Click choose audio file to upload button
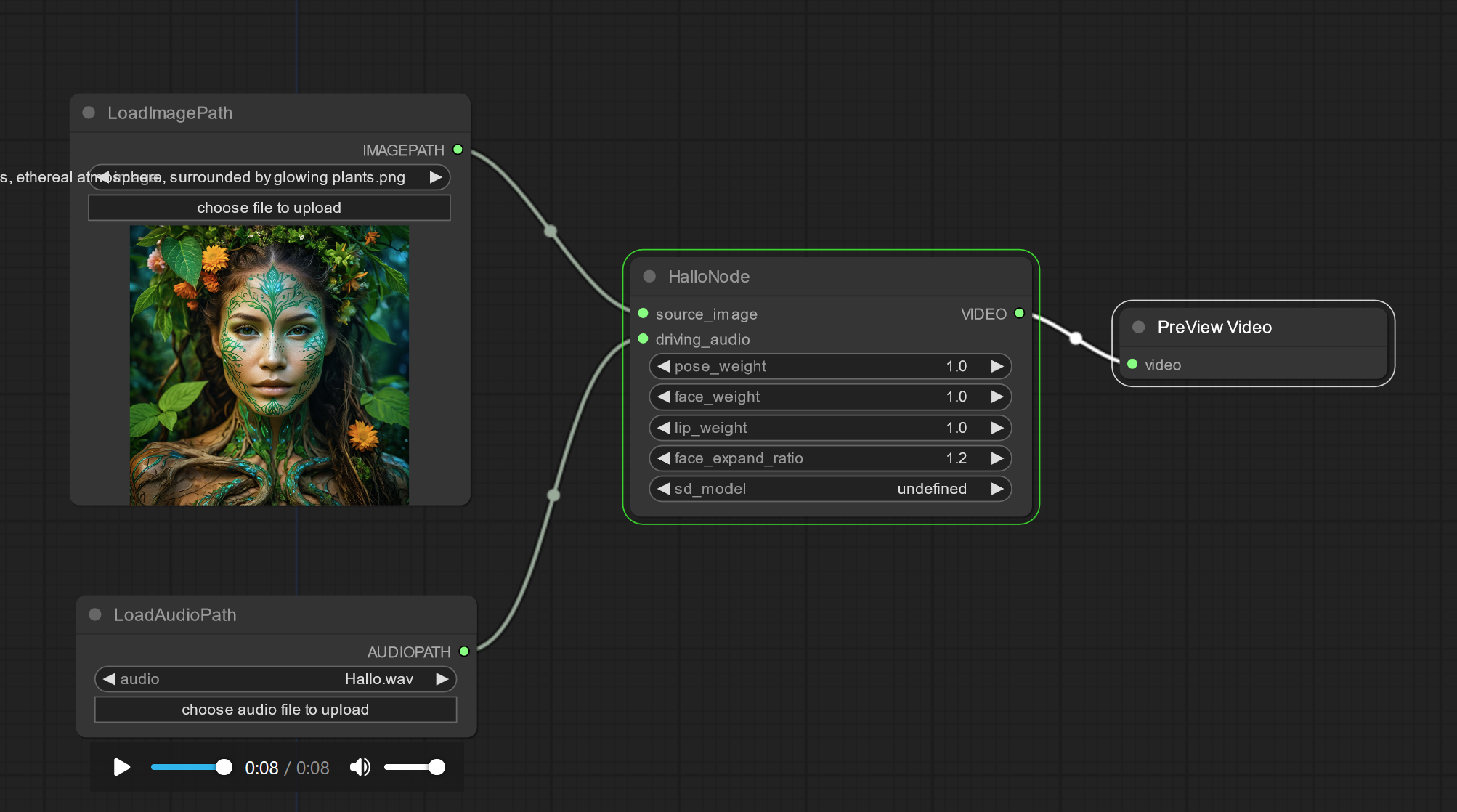The height and width of the screenshot is (812, 1457). (x=275, y=710)
